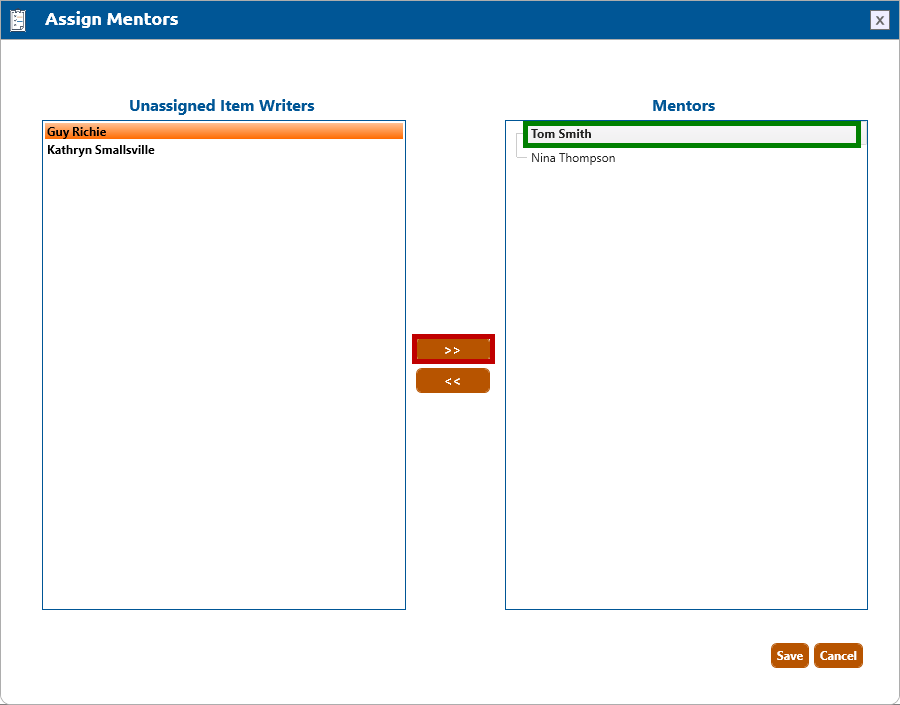Screen dimensions: 900x705
Task: Close the Assign Mentors dialog
Action: click(879, 20)
